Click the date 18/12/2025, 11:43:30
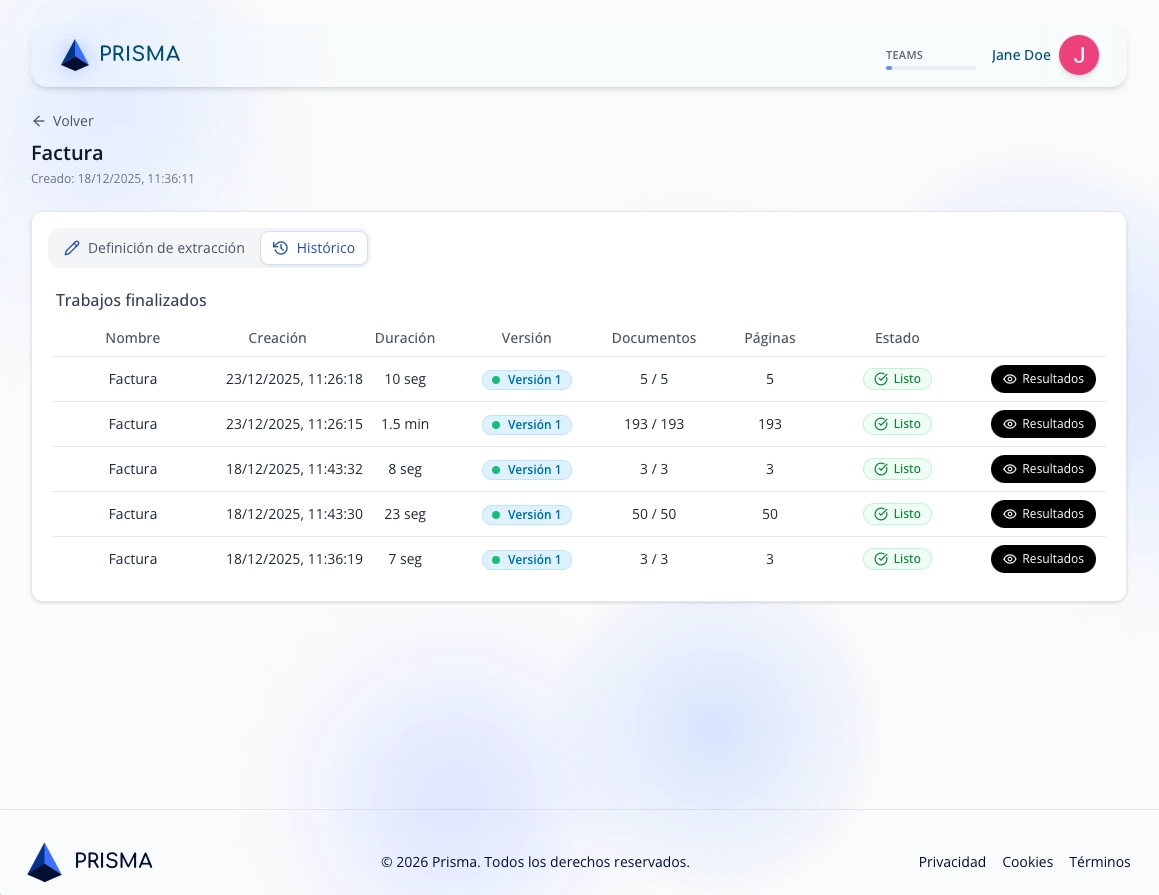Image resolution: width=1159 pixels, height=895 pixels. (x=294, y=514)
